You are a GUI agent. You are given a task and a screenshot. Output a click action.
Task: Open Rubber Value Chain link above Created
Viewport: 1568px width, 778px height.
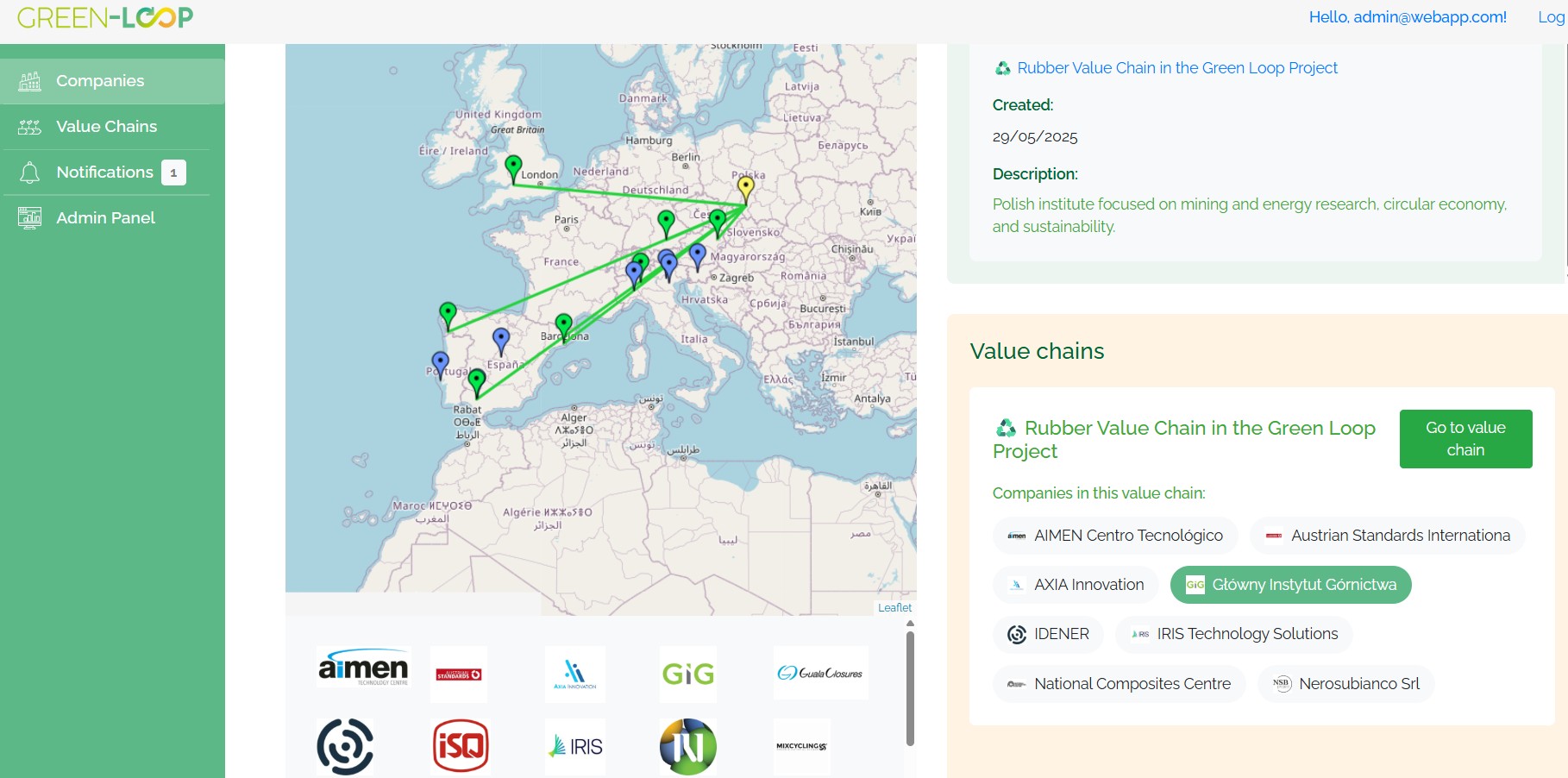[x=1176, y=68]
